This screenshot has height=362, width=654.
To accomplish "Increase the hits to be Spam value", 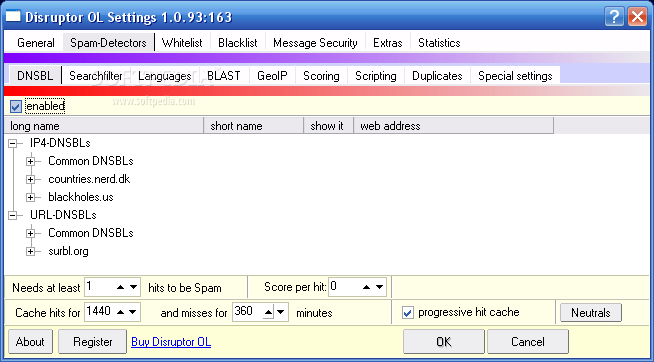I will pyautogui.click(x=121, y=287).
